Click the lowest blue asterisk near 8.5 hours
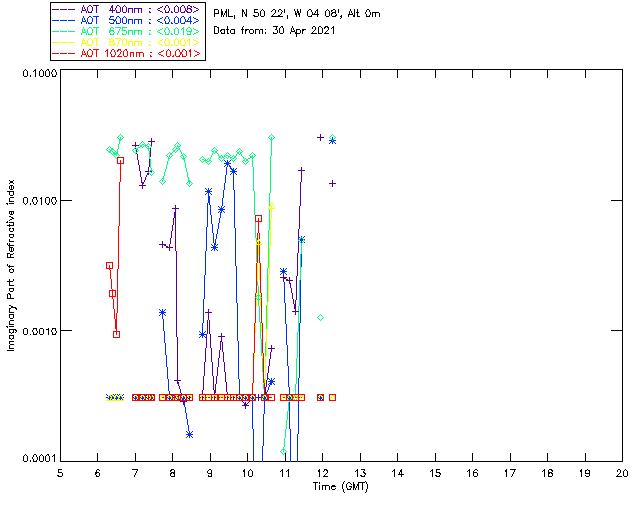 coord(189,435)
